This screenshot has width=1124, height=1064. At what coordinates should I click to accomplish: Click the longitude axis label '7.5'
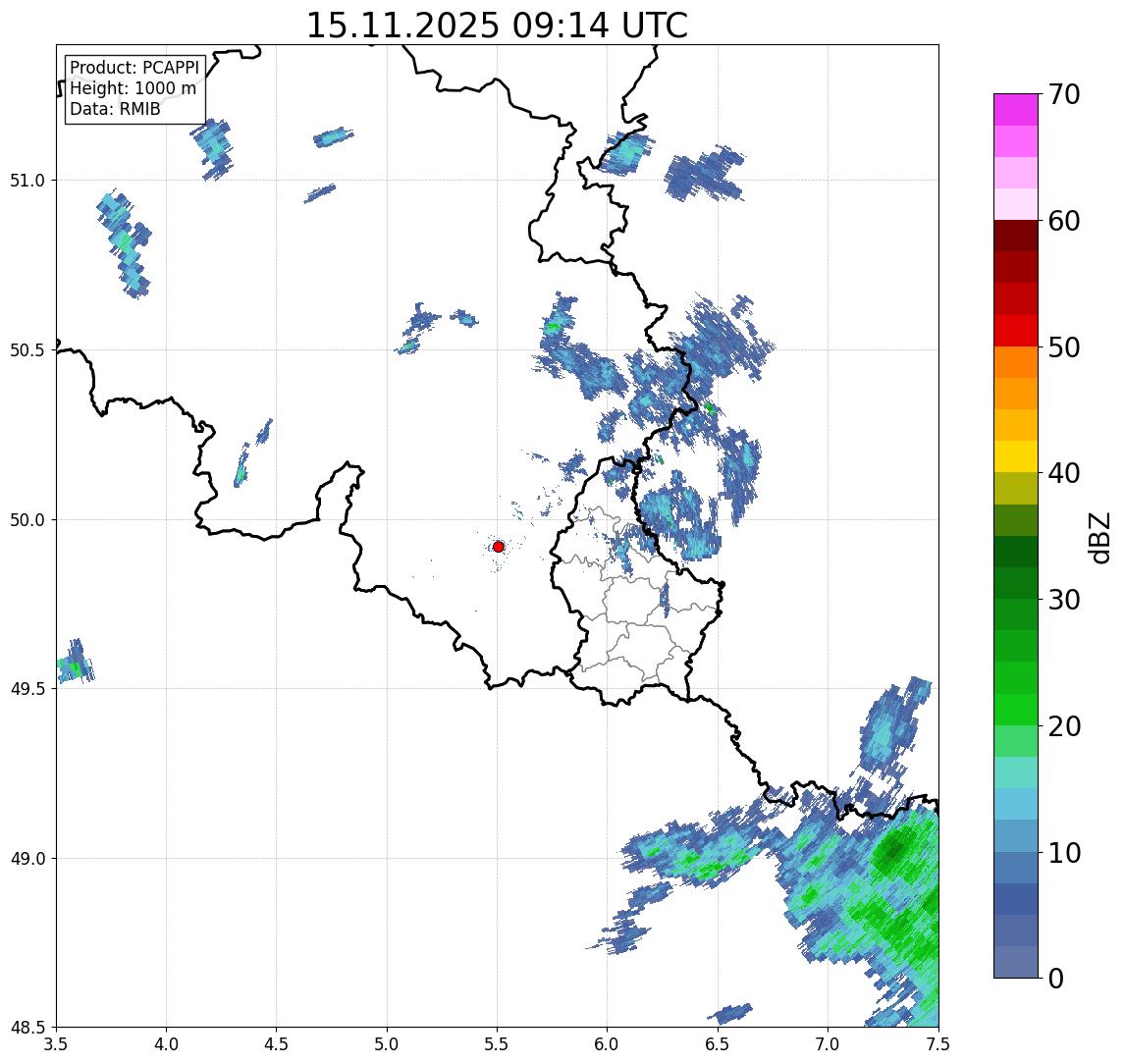tap(938, 1044)
